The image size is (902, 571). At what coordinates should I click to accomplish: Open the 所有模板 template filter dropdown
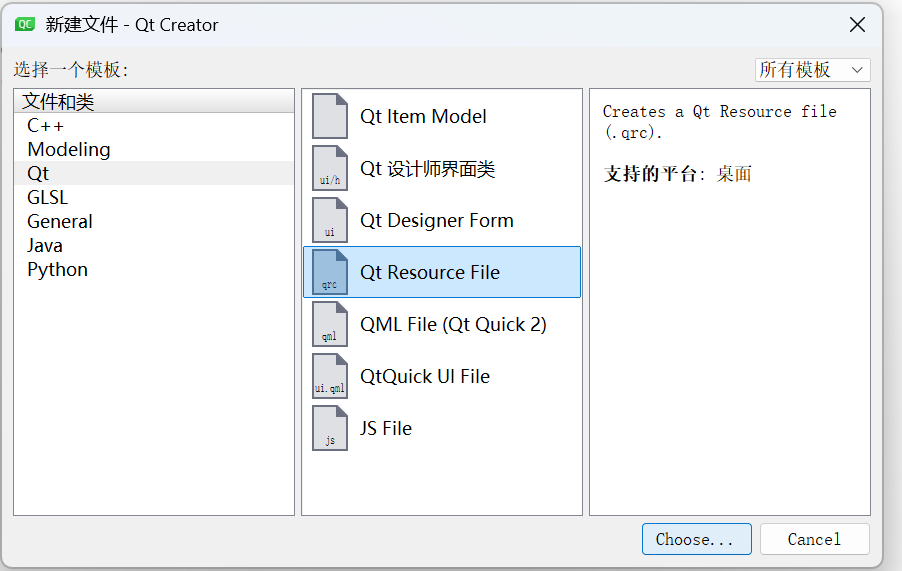(x=812, y=70)
